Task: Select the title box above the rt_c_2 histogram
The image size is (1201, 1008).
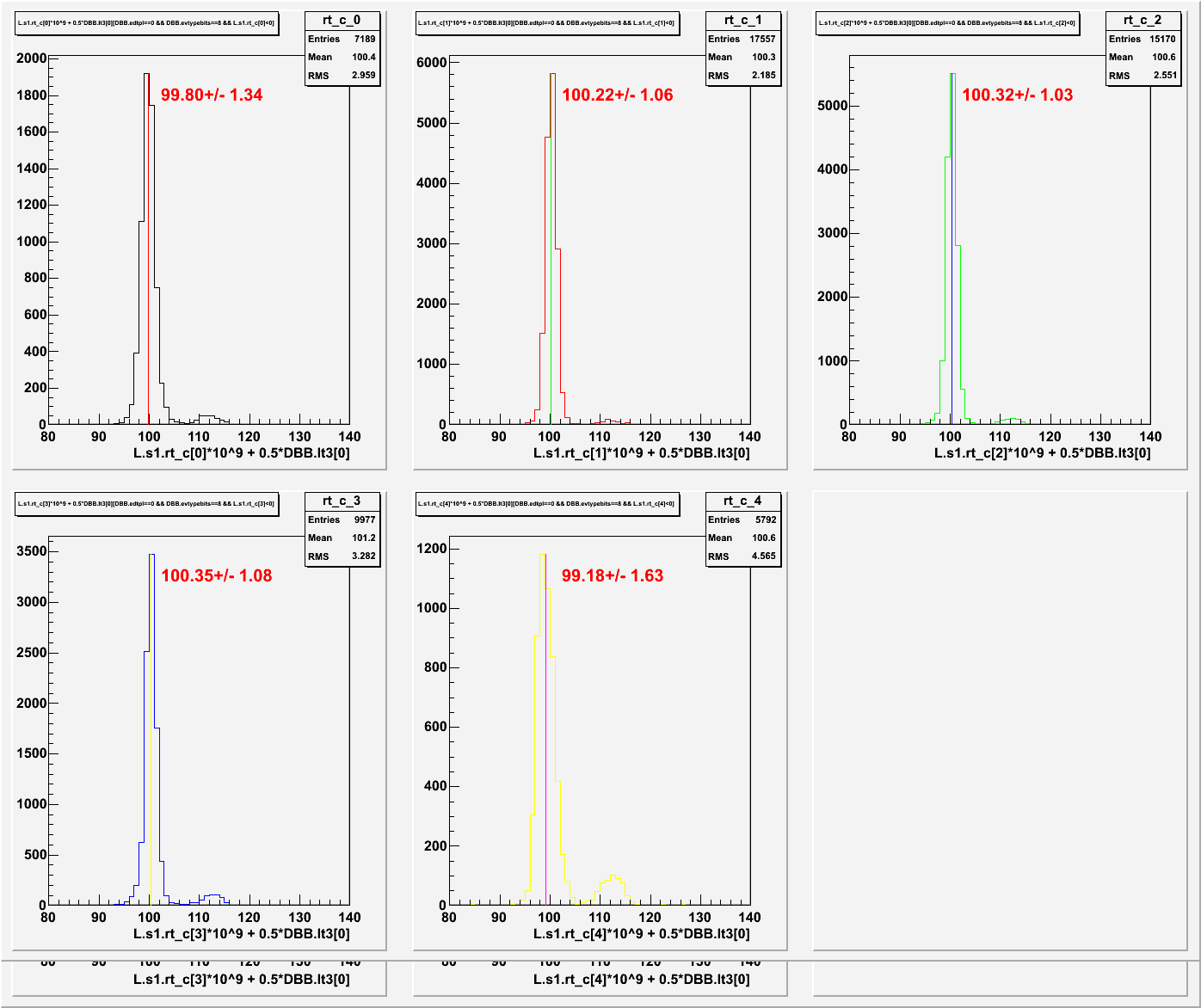Action: click(x=947, y=24)
